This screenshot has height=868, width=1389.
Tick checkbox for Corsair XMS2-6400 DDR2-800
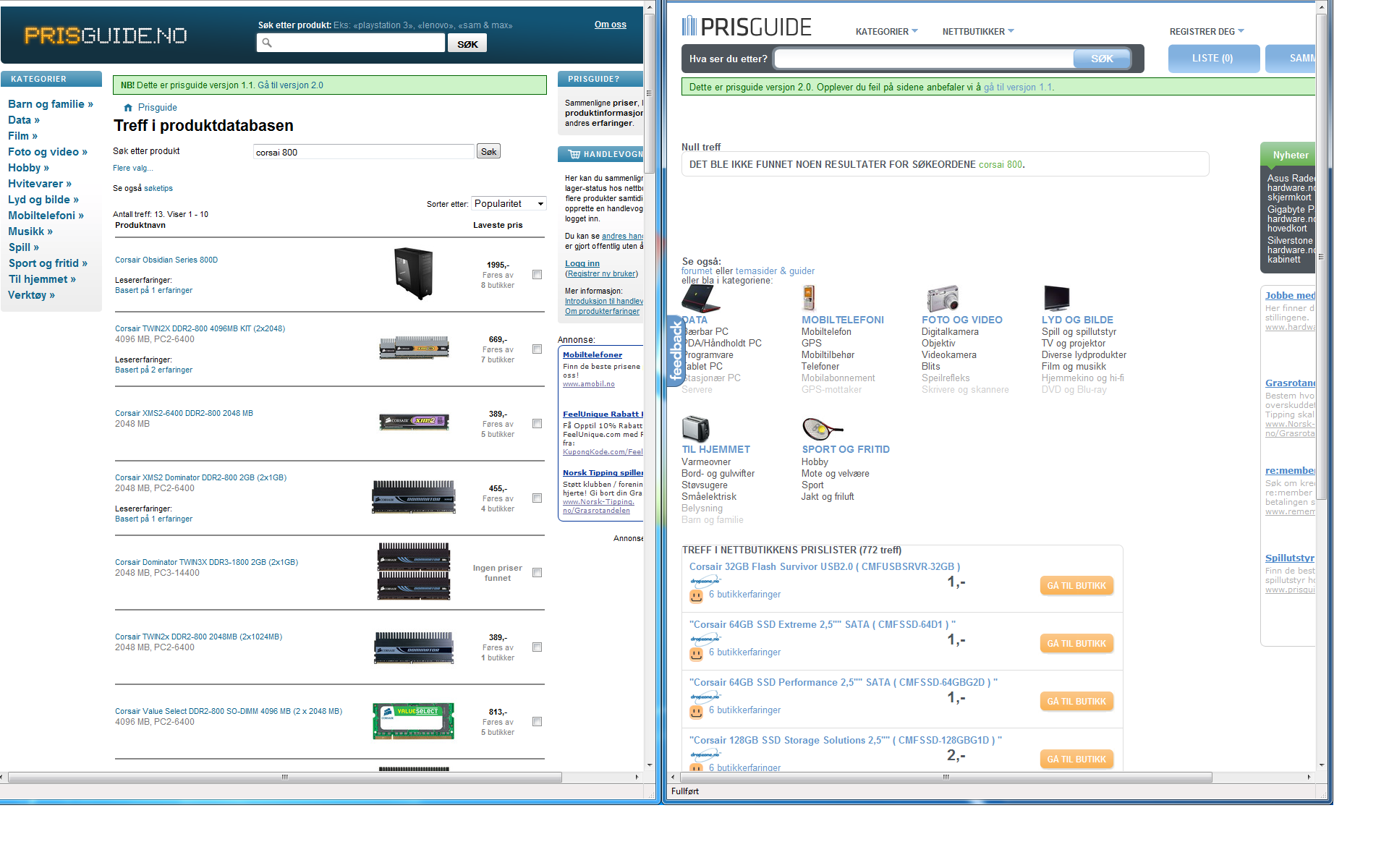coord(537,424)
